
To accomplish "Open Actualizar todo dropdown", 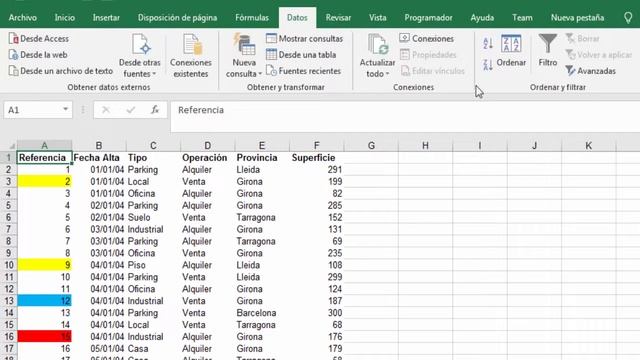I will pyautogui.click(x=377, y=56).
